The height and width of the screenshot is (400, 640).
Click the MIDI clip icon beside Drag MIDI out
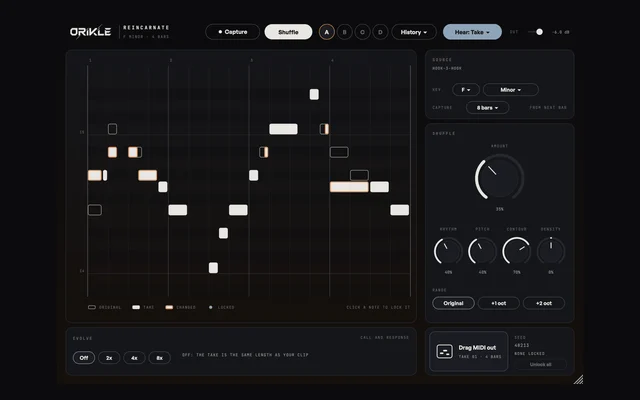[444, 351]
